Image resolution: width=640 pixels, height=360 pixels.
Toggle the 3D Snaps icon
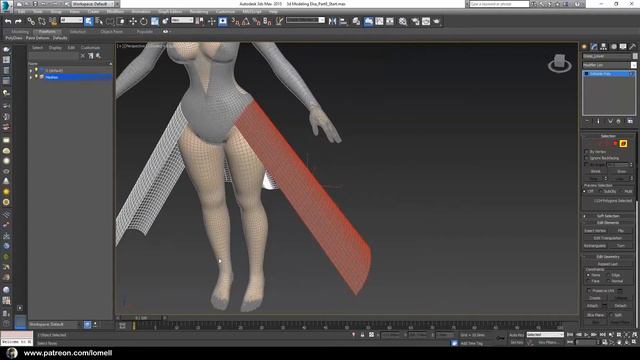pos(235,21)
